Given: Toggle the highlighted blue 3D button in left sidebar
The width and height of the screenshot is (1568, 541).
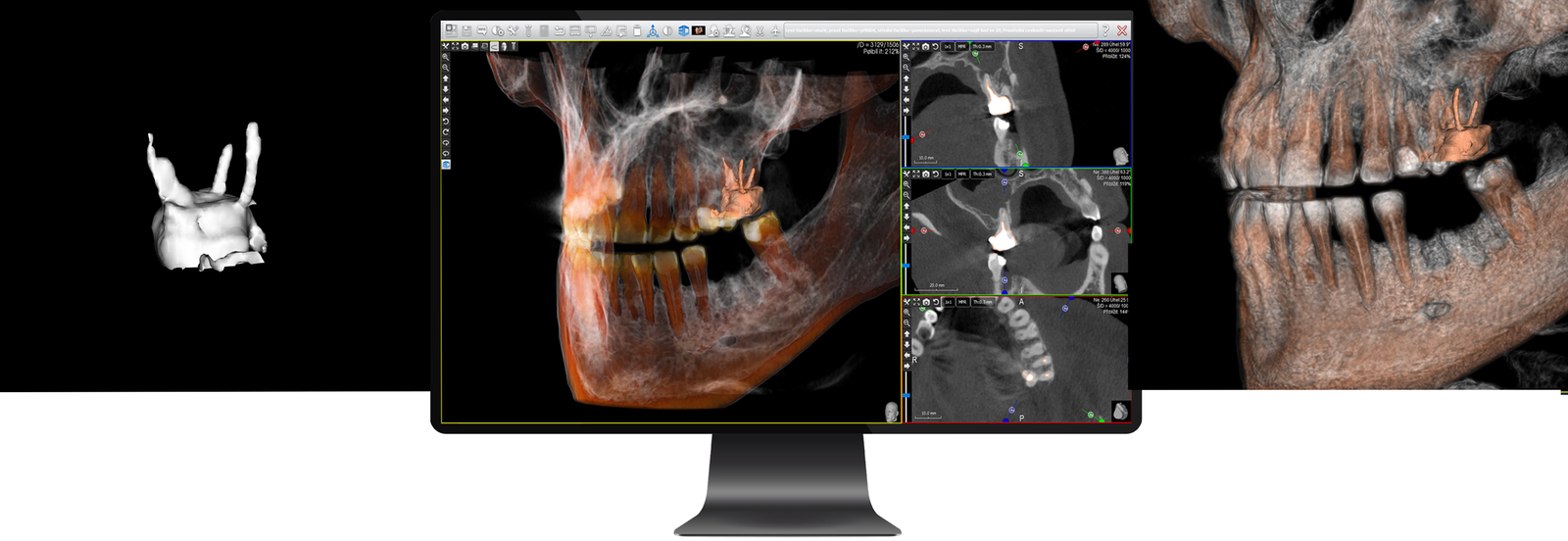Looking at the screenshot, I should 446,165.
